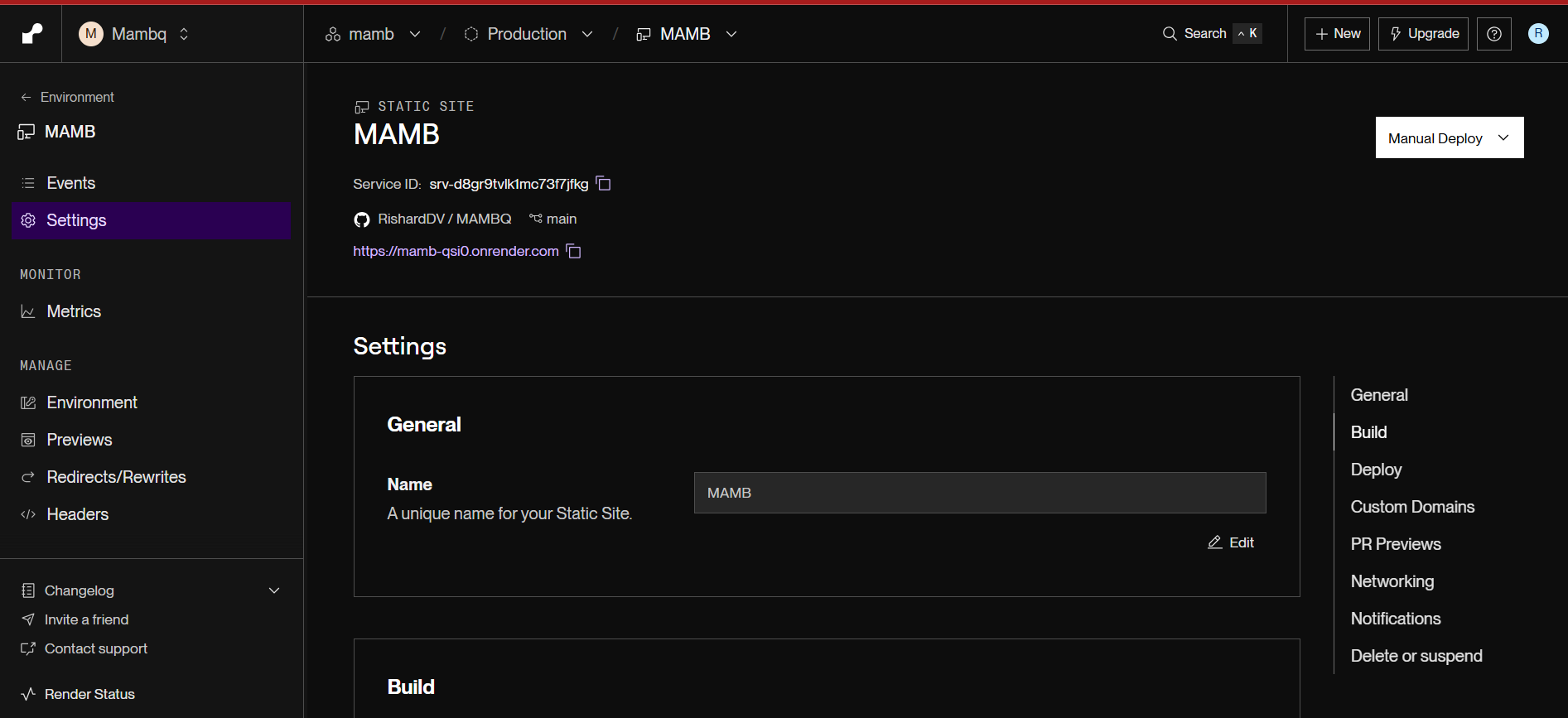Open the user account avatar R
The image size is (1568, 718).
pyautogui.click(x=1538, y=33)
